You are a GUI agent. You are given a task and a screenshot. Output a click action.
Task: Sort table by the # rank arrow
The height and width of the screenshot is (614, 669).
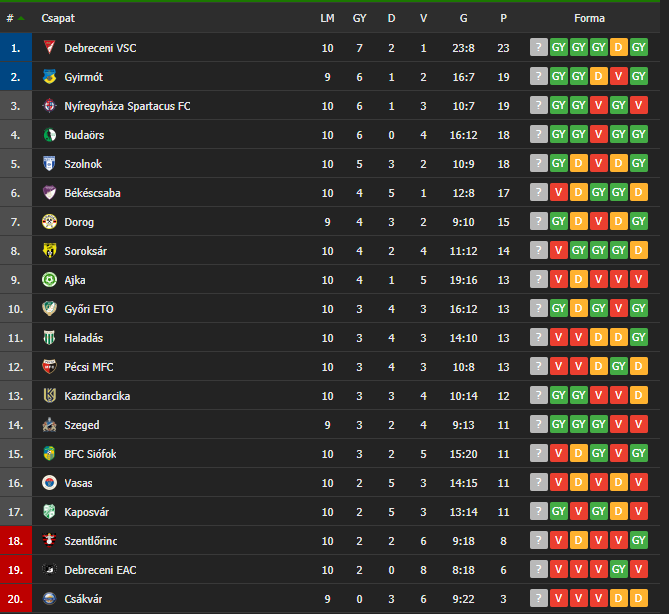[x=21, y=18]
